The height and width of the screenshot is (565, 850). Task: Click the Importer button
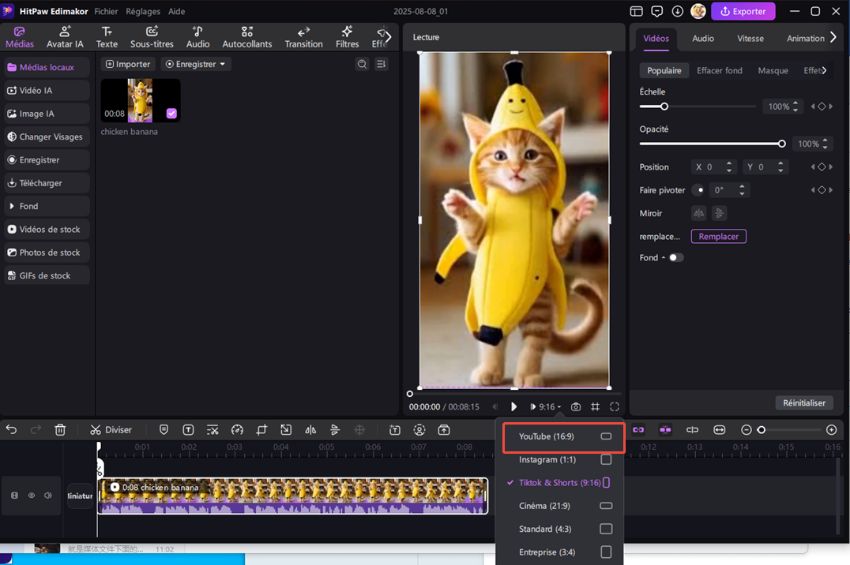click(128, 64)
